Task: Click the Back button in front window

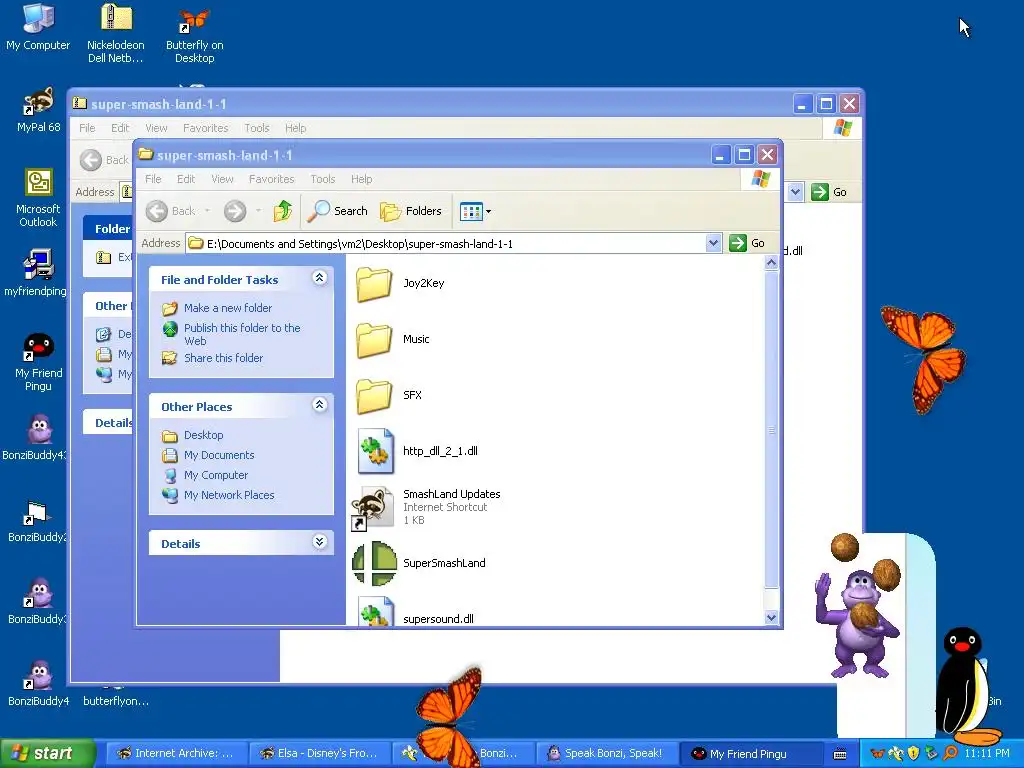Action: [171, 211]
